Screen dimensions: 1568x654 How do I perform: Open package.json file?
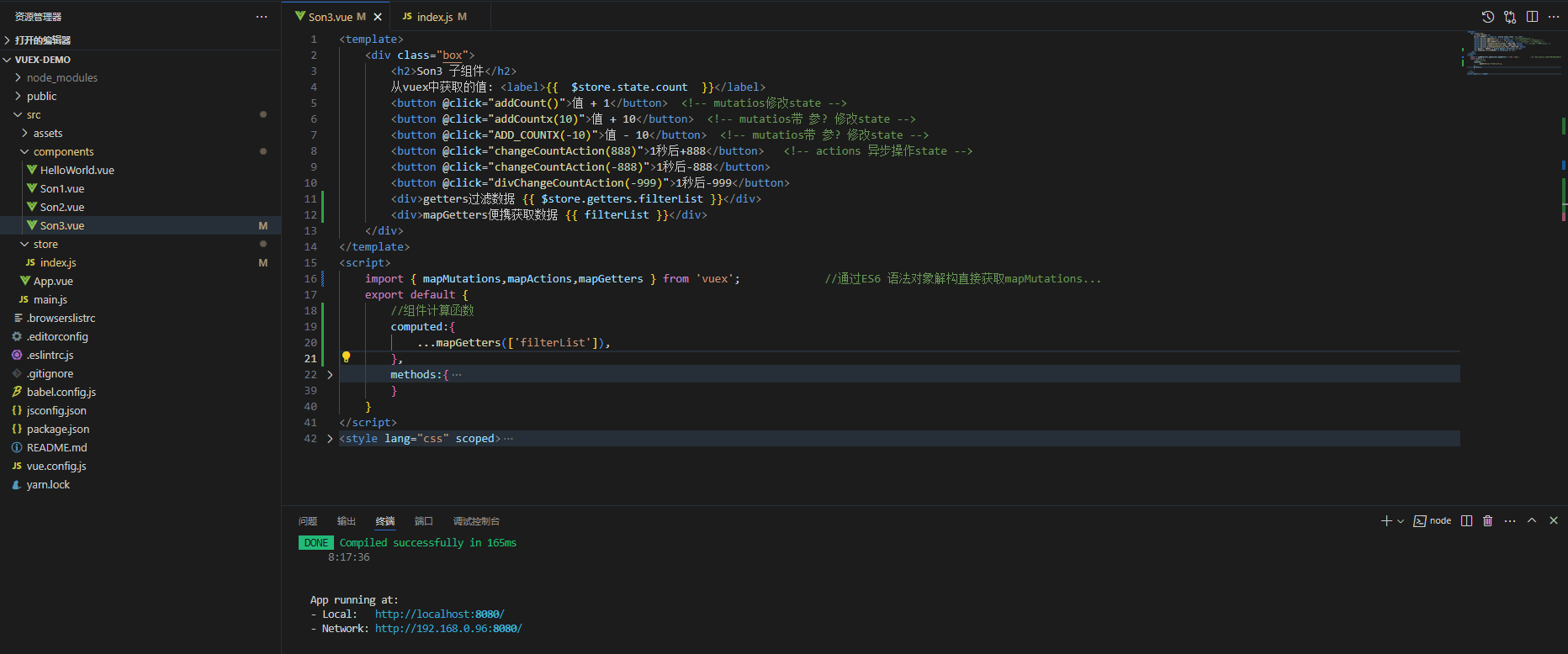tap(140, 429)
